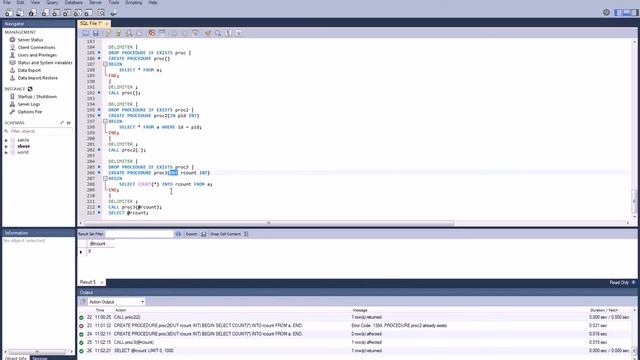
Task: Collapse the BEGIN block of proc3
Action: 105,178
